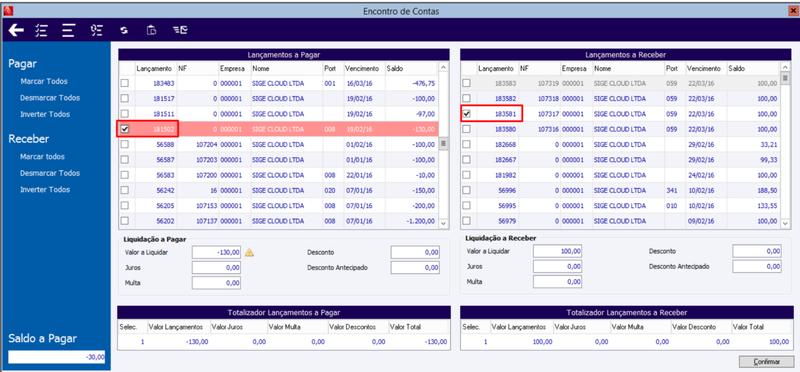The width and height of the screenshot is (800, 372).
Task: Click Port cell 341 in Lançamentos a Receber
Action: pos(671,191)
